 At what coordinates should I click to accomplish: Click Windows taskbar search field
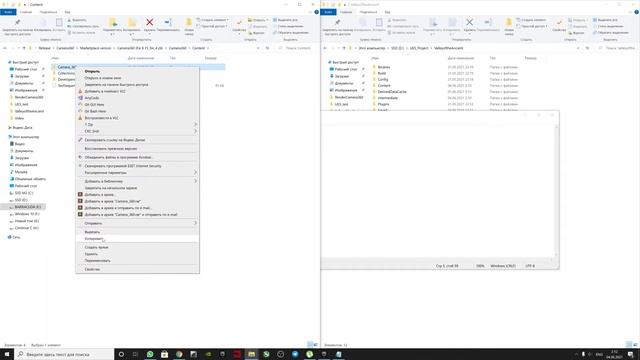(64, 354)
